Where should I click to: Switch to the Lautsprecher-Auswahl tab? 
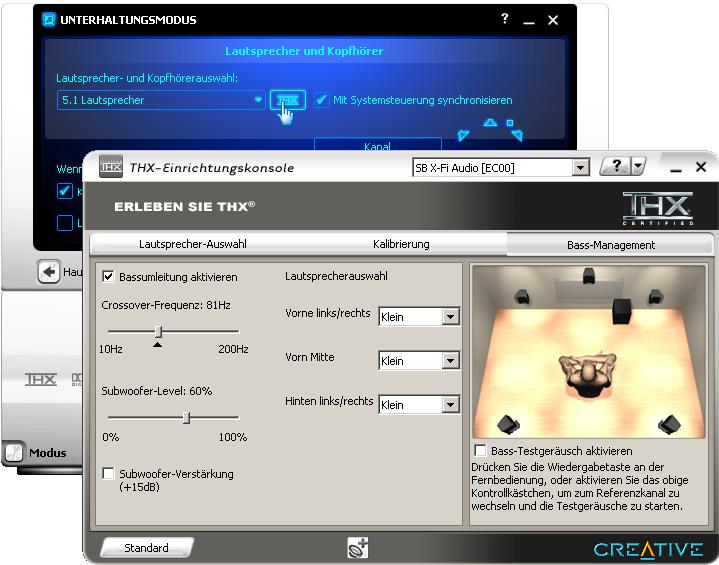coord(193,244)
